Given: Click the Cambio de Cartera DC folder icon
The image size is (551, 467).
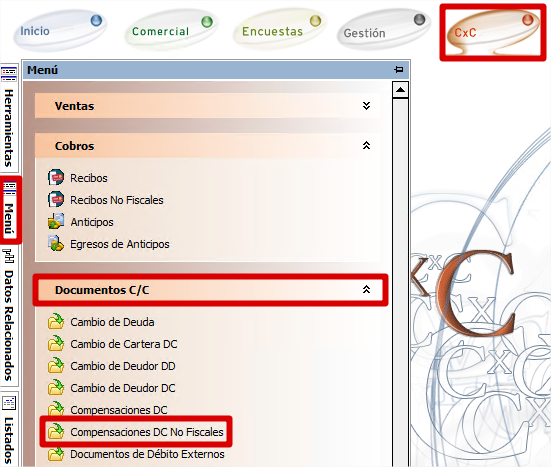Looking at the screenshot, I should click(x=56, y=343).
